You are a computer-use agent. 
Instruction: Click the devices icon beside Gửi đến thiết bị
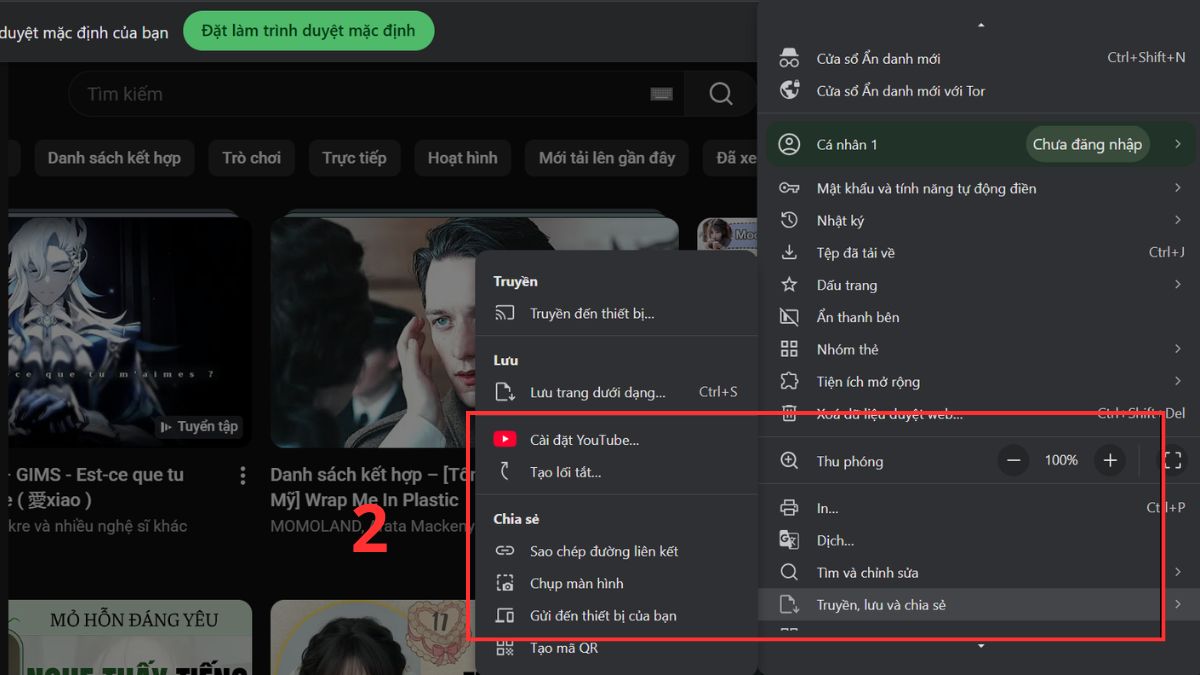coord(505,615)
